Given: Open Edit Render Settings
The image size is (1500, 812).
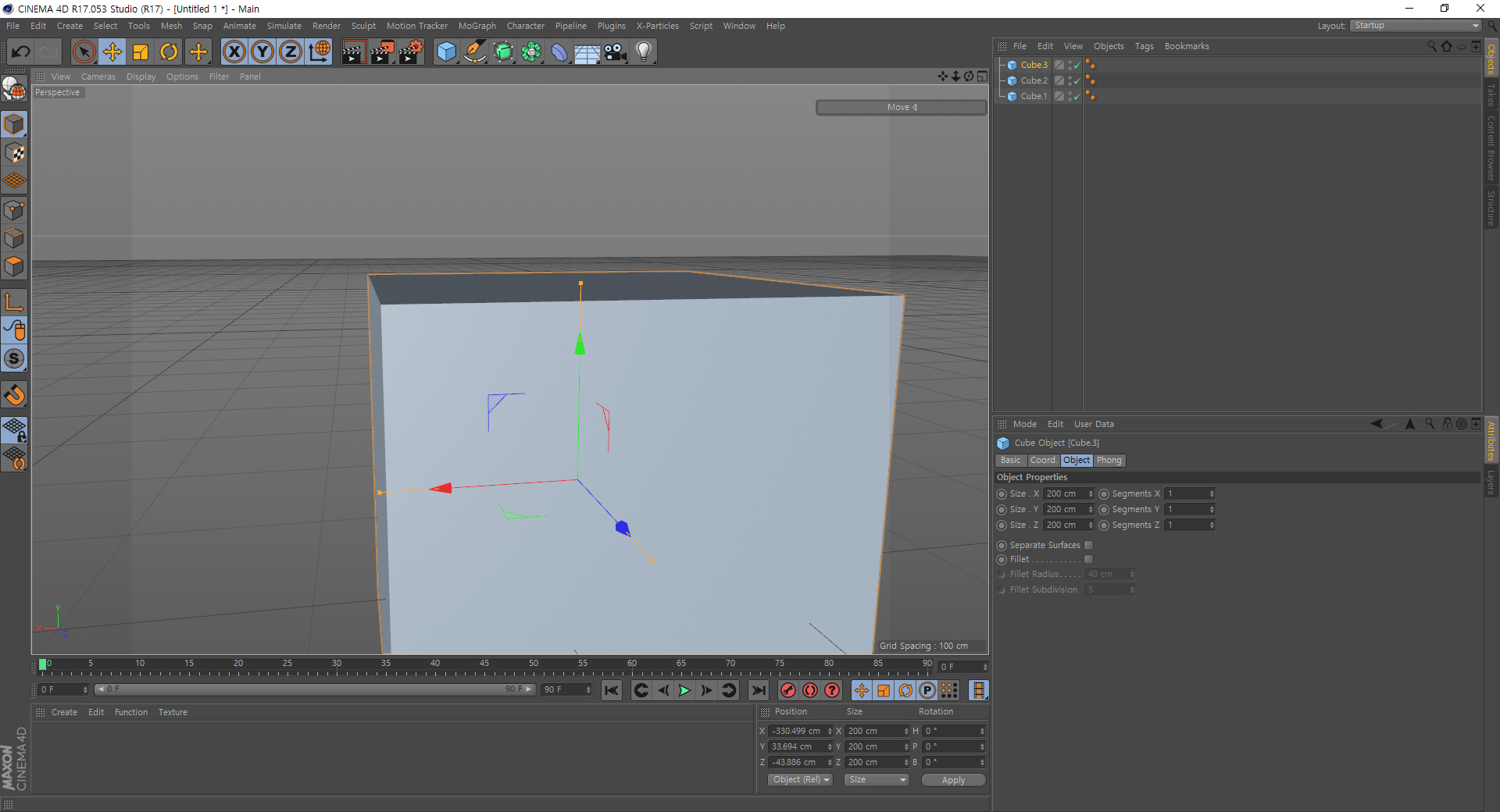Looking at the screenshot, I should [x=411, y=52].
